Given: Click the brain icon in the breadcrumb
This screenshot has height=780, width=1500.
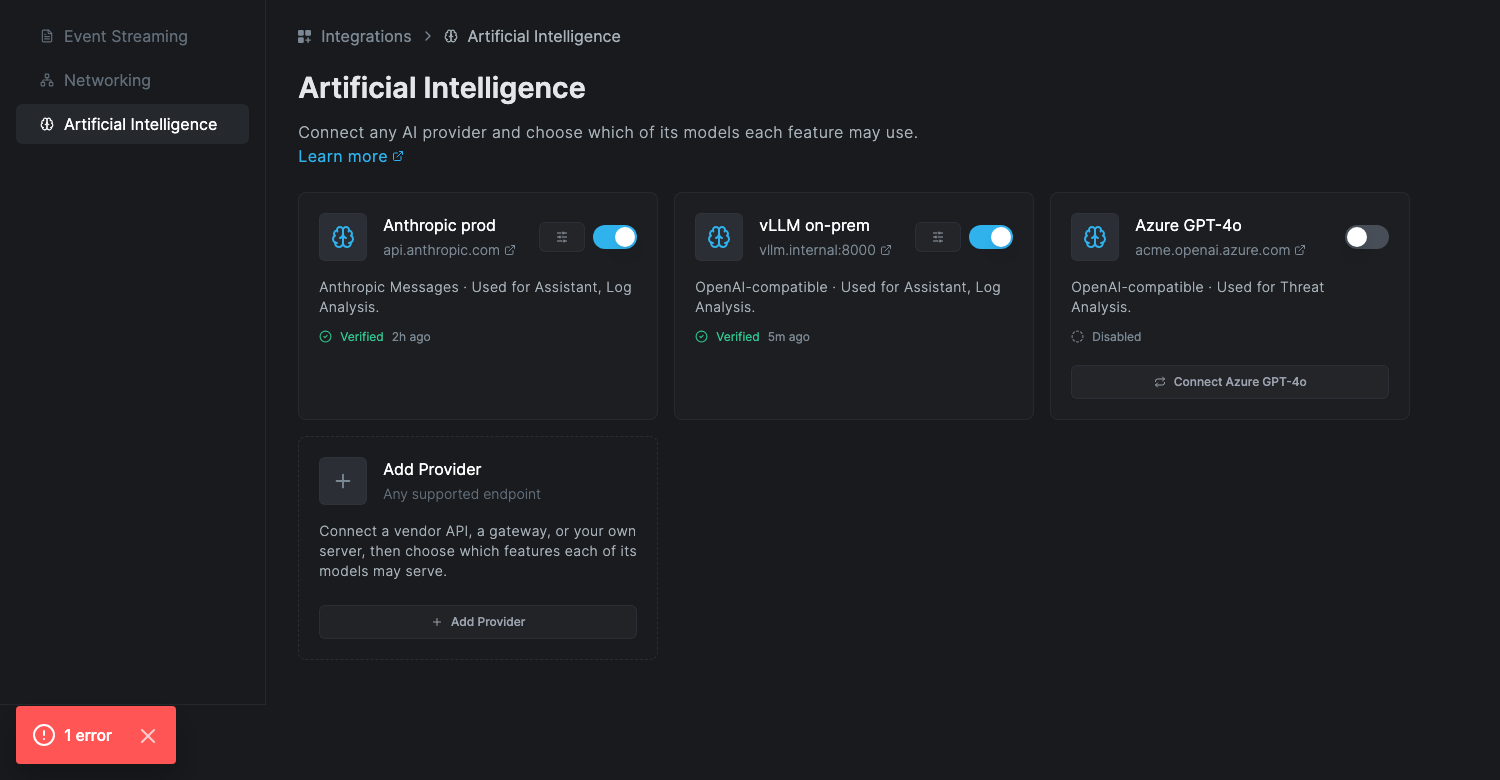Looking at the screenshot, I should pyautogui.click(x=451, y=37).
